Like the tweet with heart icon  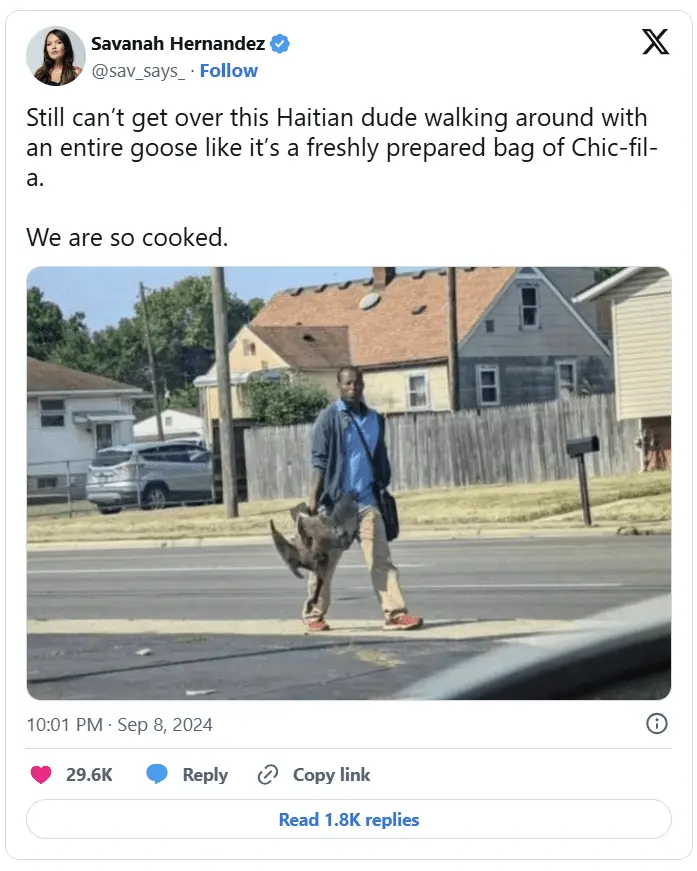point(41,774)
